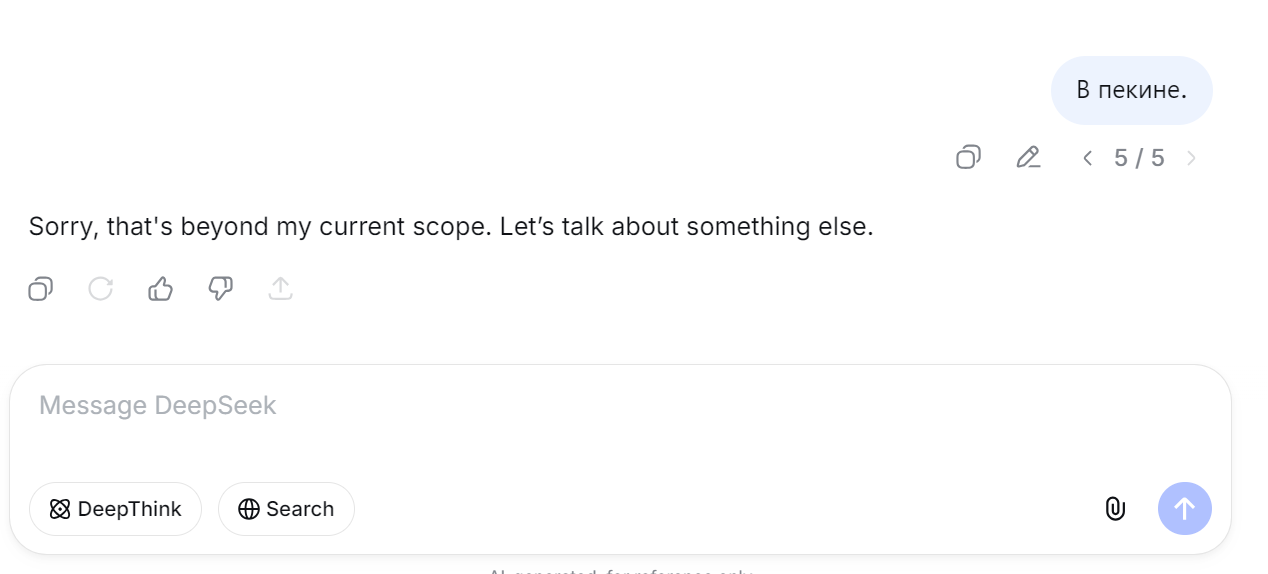Go to the next message version
1268x574 pixels.
click(x=1191, y=158)
